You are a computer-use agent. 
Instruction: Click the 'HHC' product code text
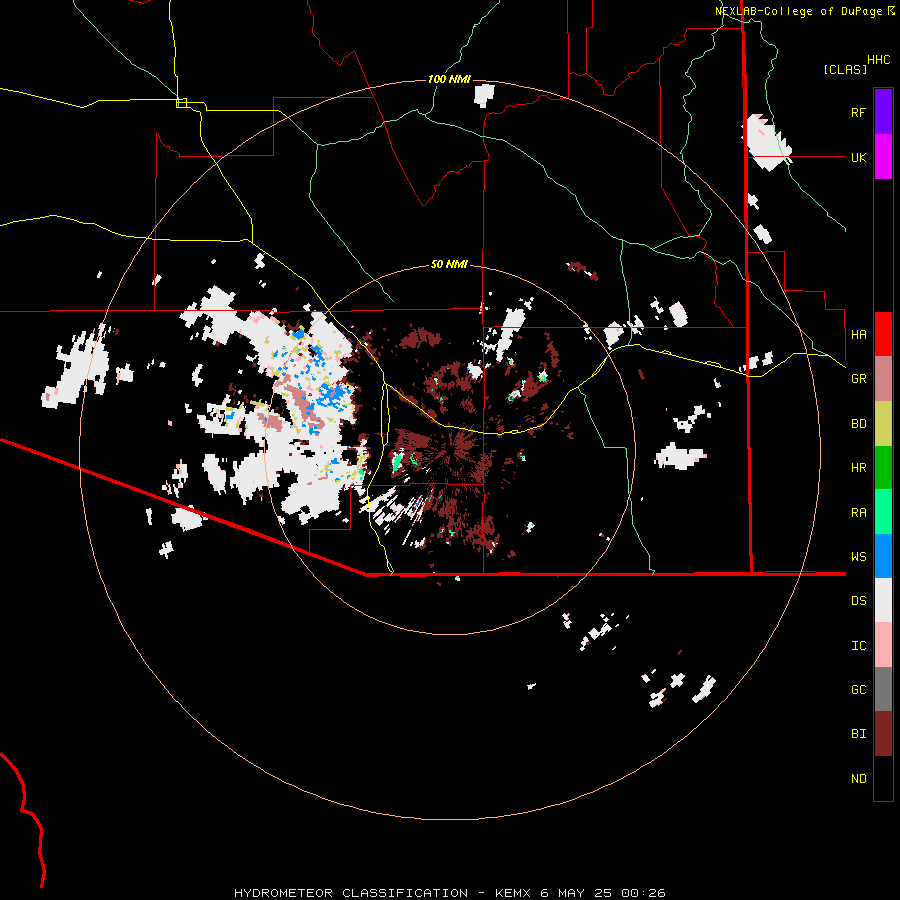(x=878, y=60)
